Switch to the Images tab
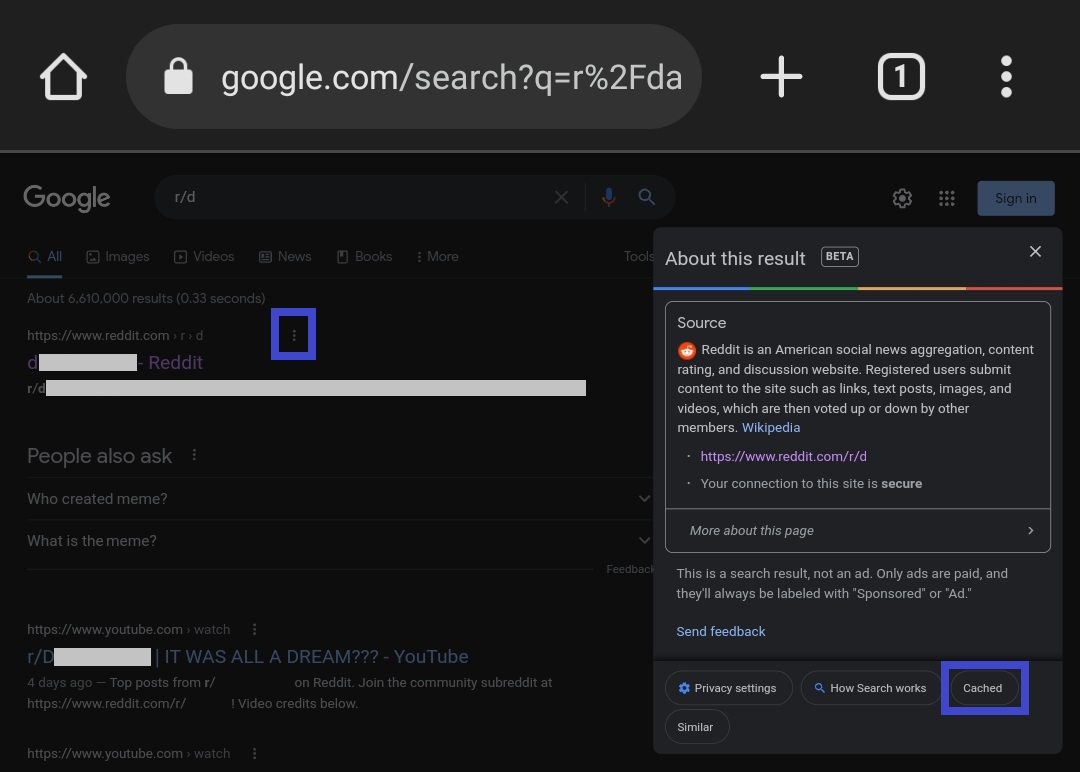The height and width of the screenshot is (772, 1080). [118, 257]
